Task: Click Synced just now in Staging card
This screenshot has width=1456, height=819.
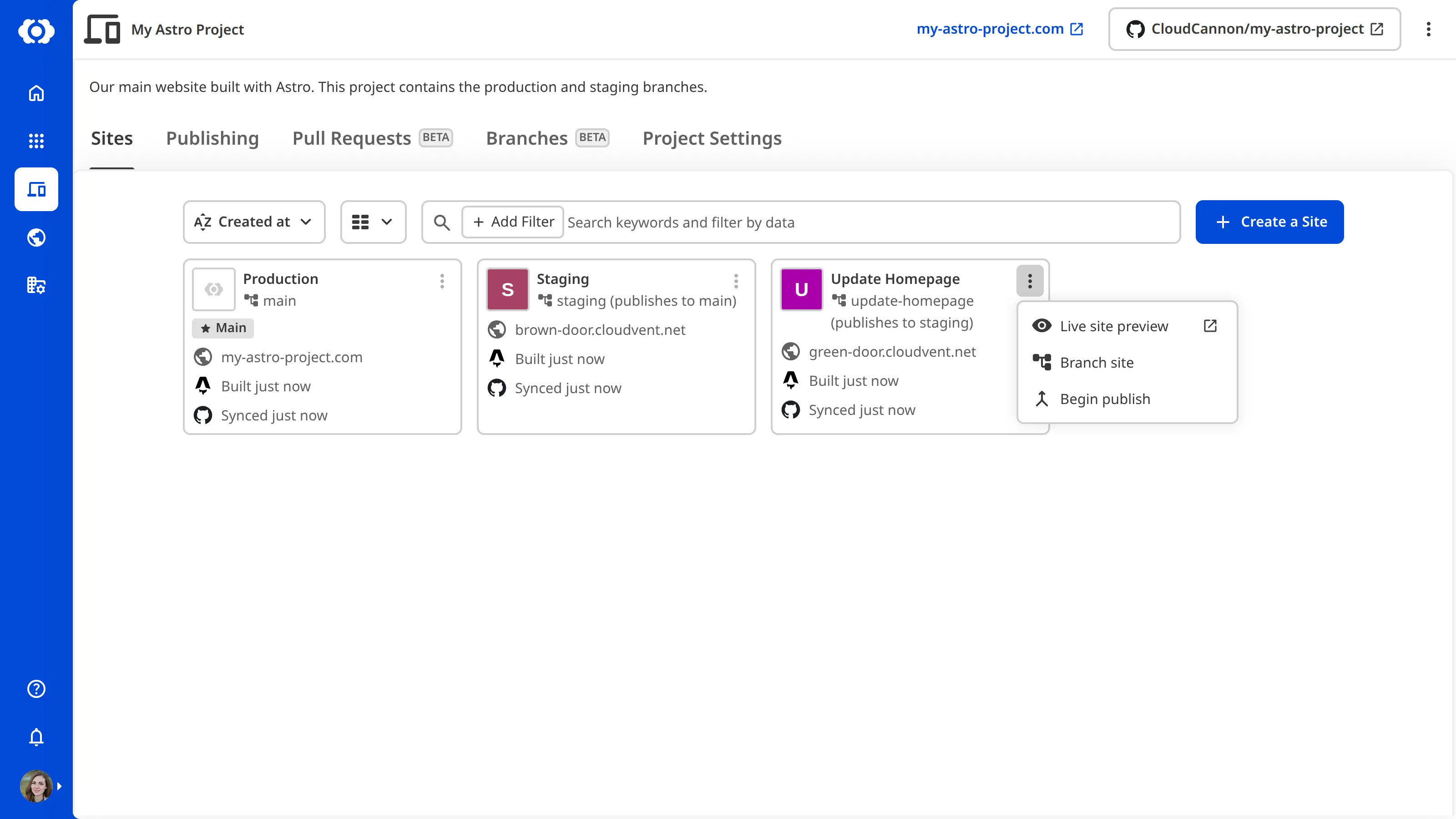Action: [568, 388]
